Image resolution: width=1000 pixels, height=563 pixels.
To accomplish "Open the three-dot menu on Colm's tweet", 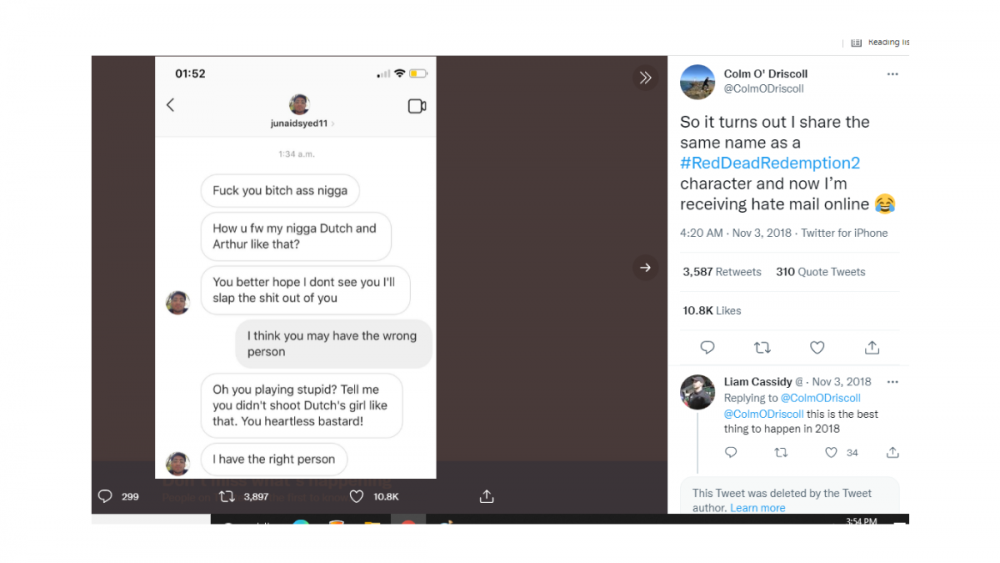I will tap(892, 74).
